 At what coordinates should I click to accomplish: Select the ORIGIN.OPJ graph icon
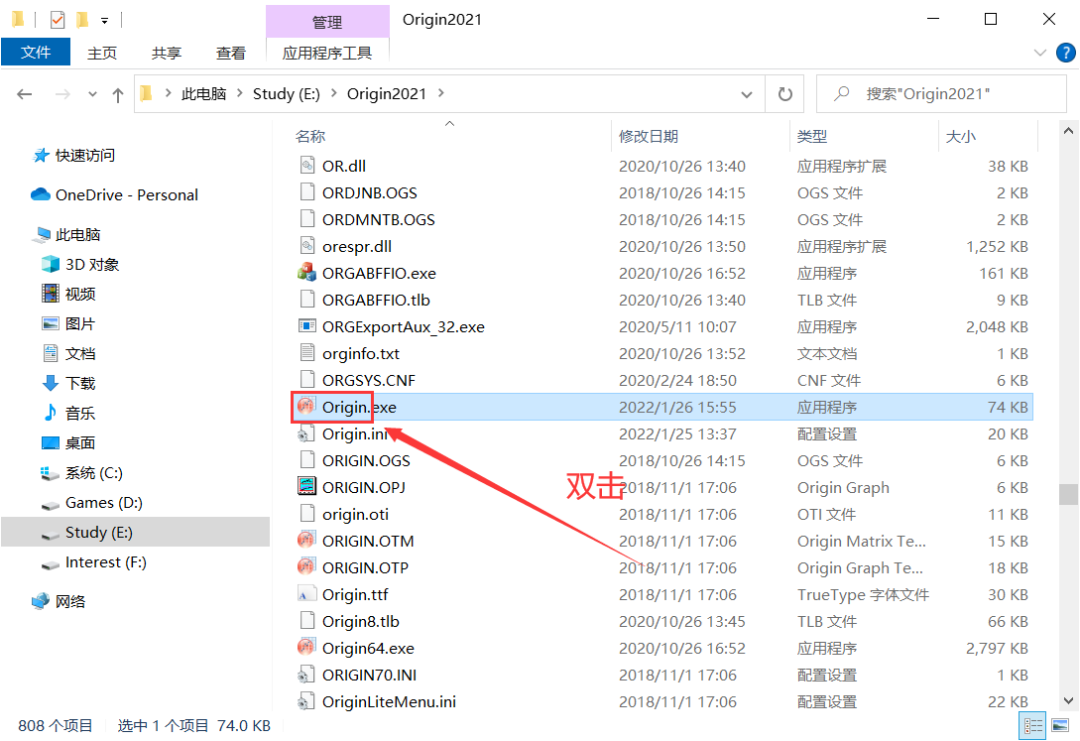point(307,487)
